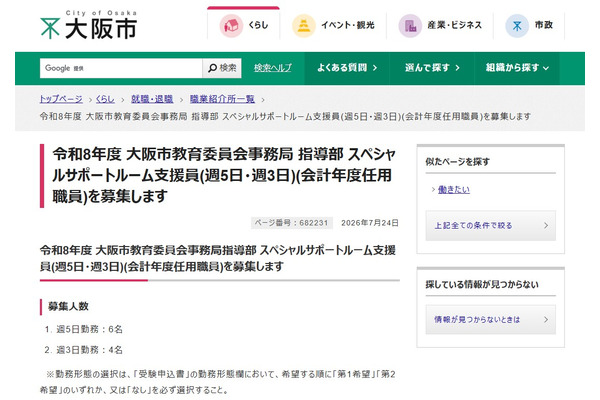Viewport: 600px width, 400px height.
Task: Click chevron on 上記全ての条件で絞る button
Action: tap(546, 225)
